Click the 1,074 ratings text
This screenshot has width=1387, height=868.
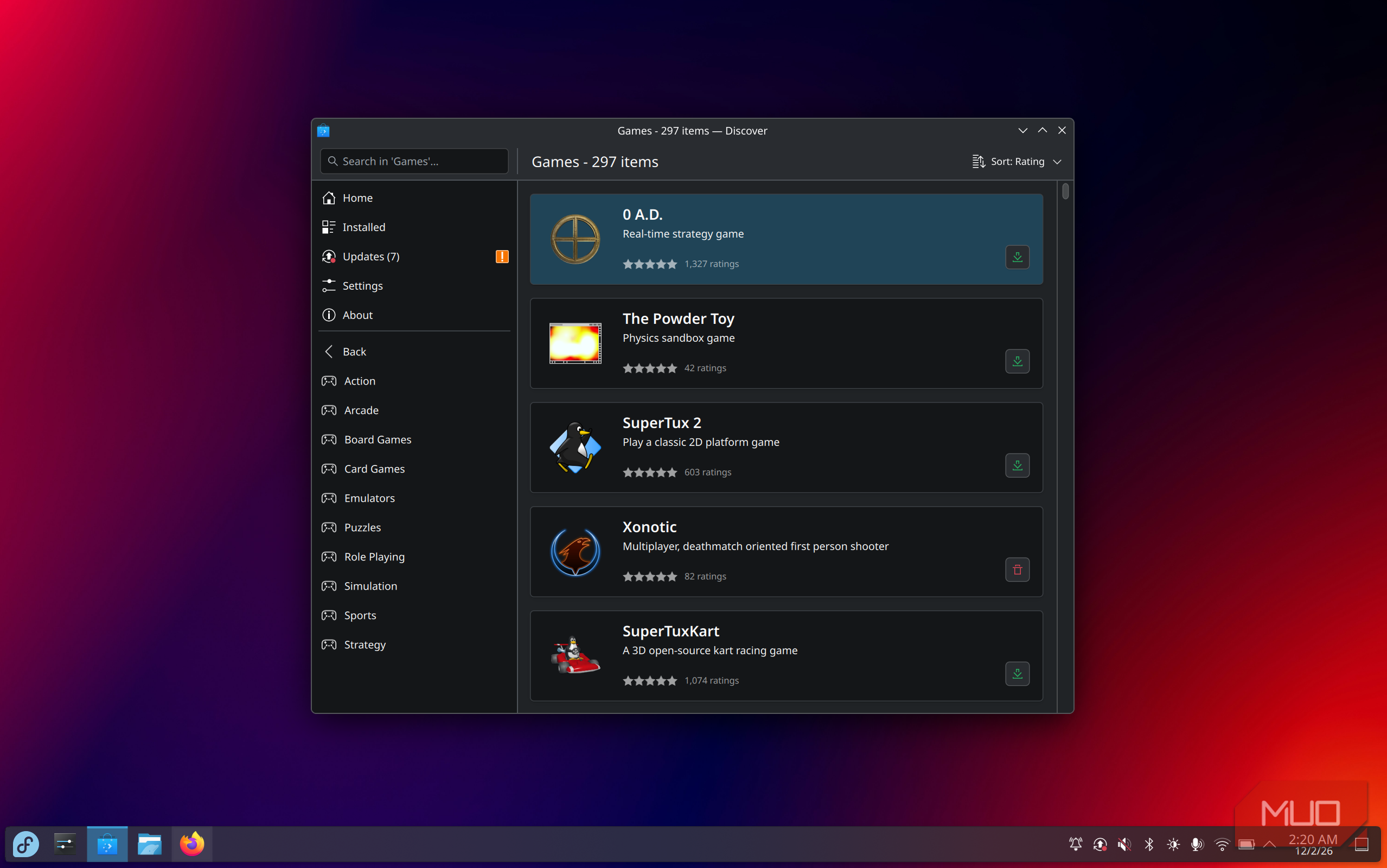point(711,680)
